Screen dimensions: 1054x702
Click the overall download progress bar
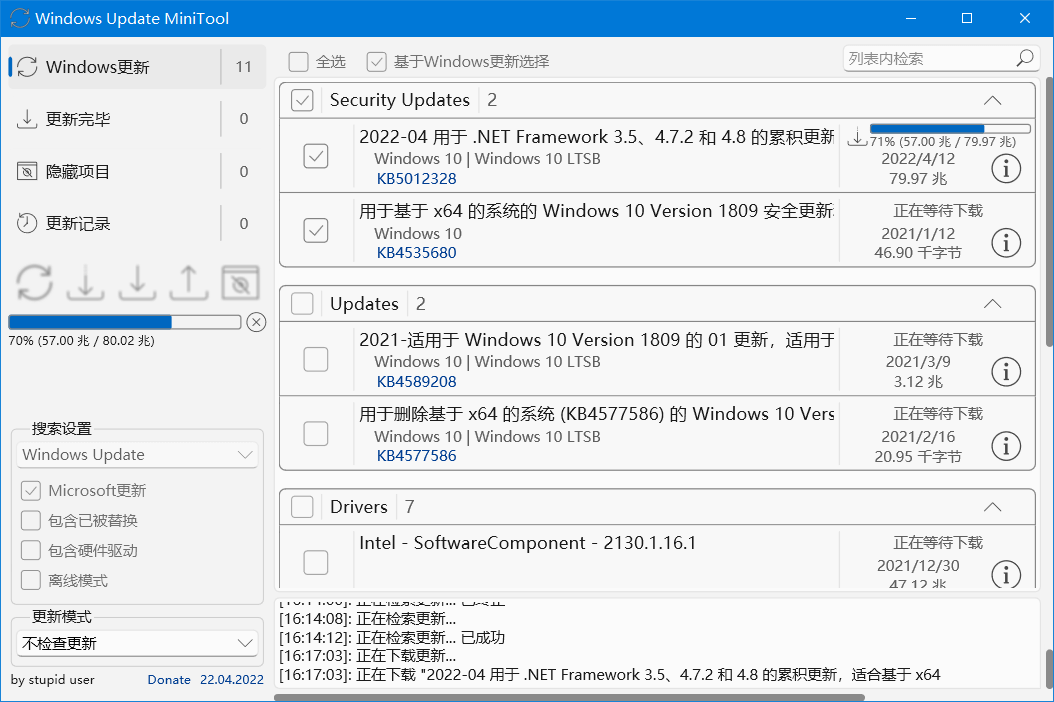[x=124, y=323]
